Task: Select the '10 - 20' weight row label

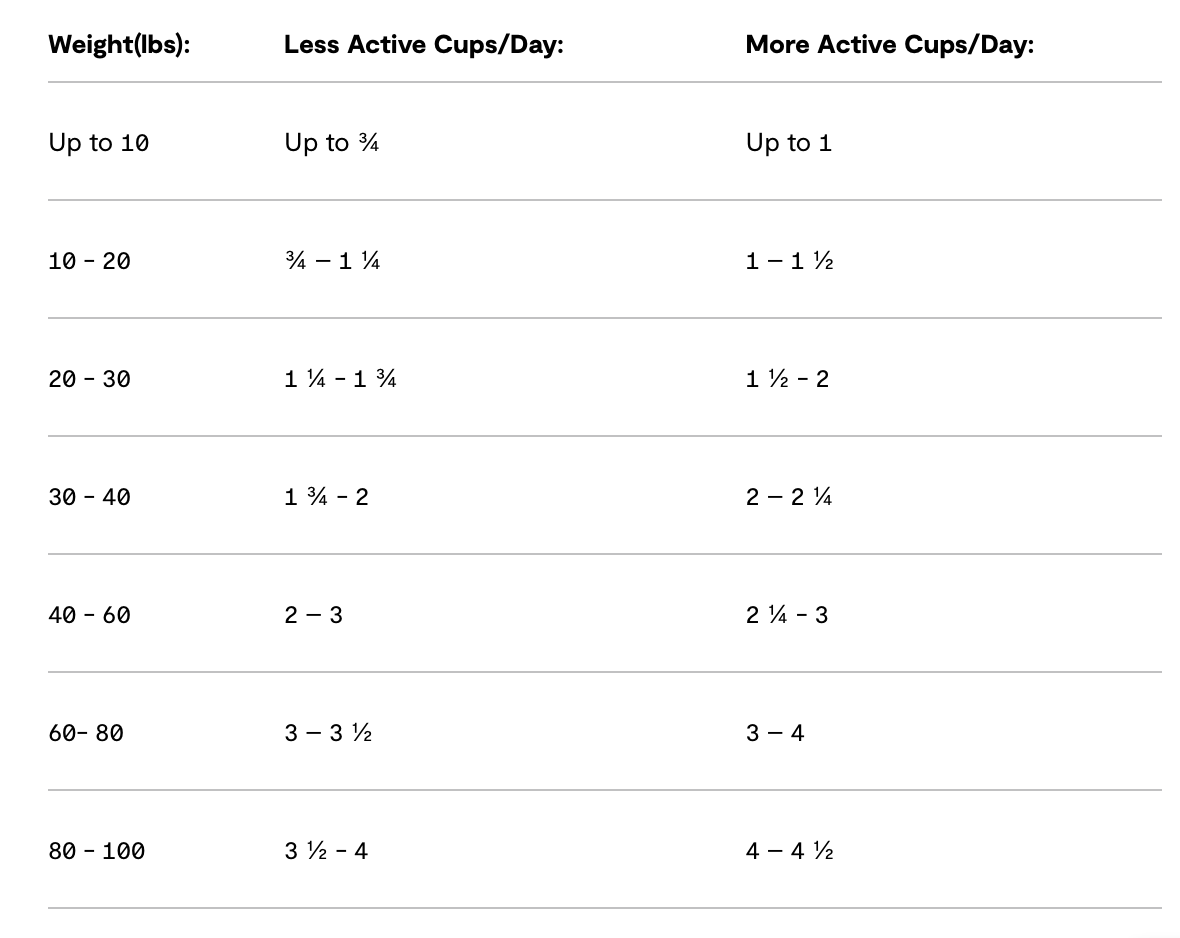Action: click(89, 261)
